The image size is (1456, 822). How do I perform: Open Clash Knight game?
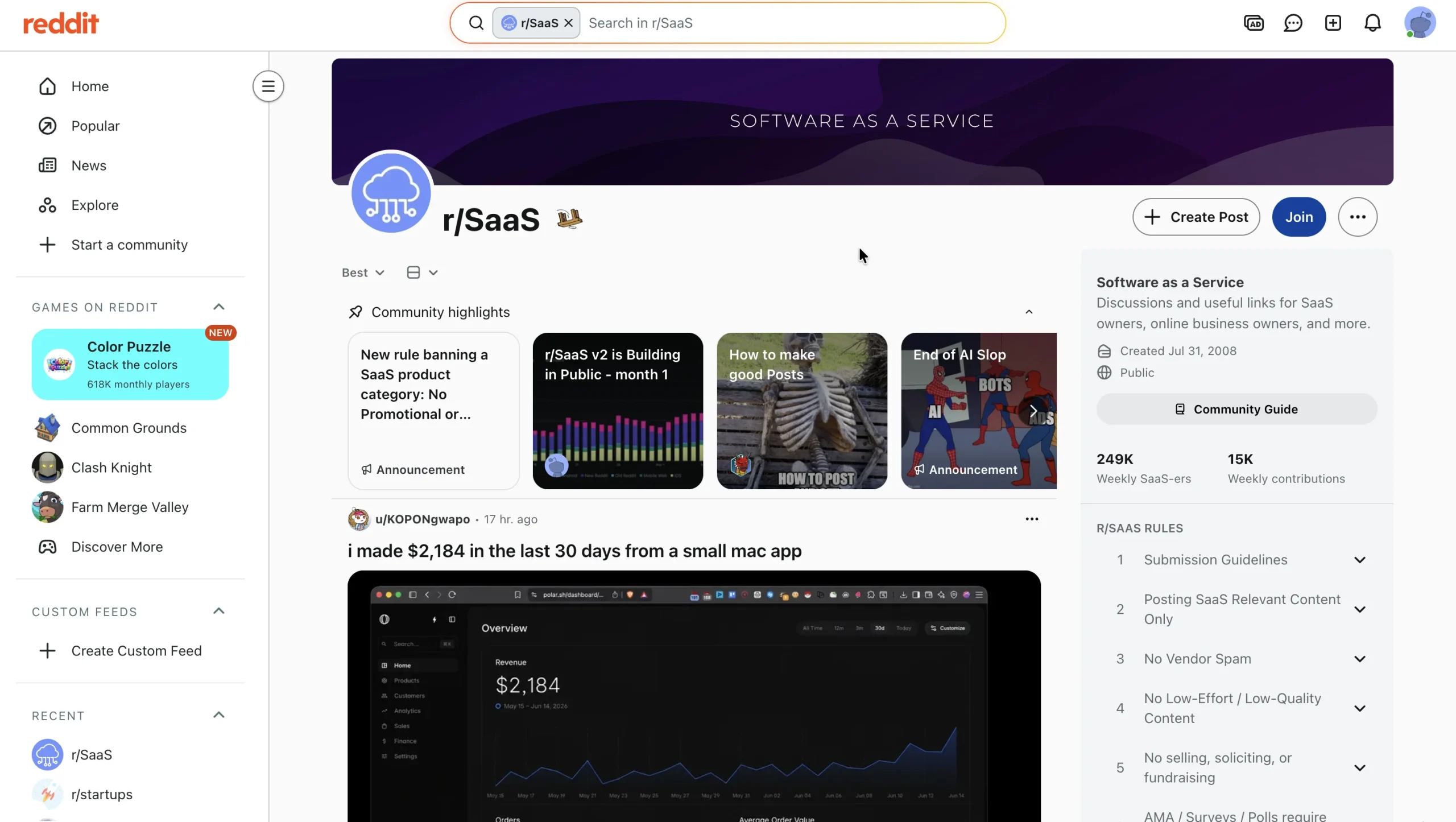point(130,468)
